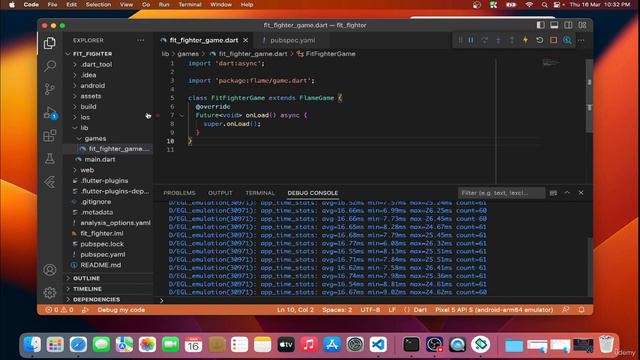The width and height of the screenshot is (640, 360).
Task: Open the Testing flask view
Action: coord(50,158)
